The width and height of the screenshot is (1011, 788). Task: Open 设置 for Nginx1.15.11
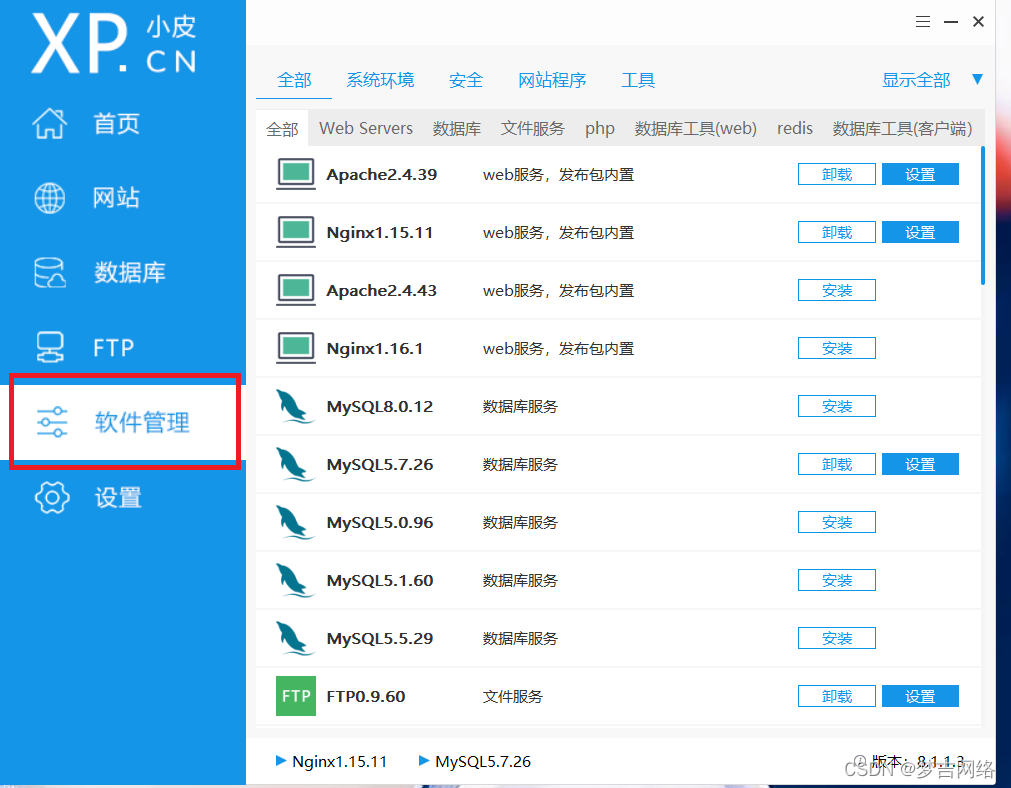pos(920,232)
